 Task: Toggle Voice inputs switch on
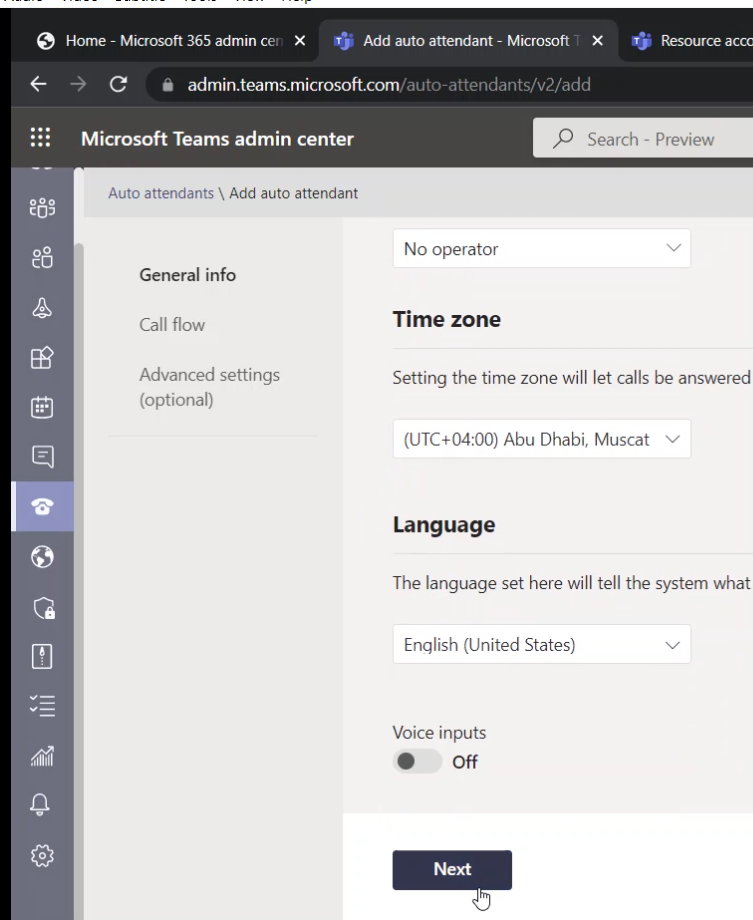click(418, 761)
